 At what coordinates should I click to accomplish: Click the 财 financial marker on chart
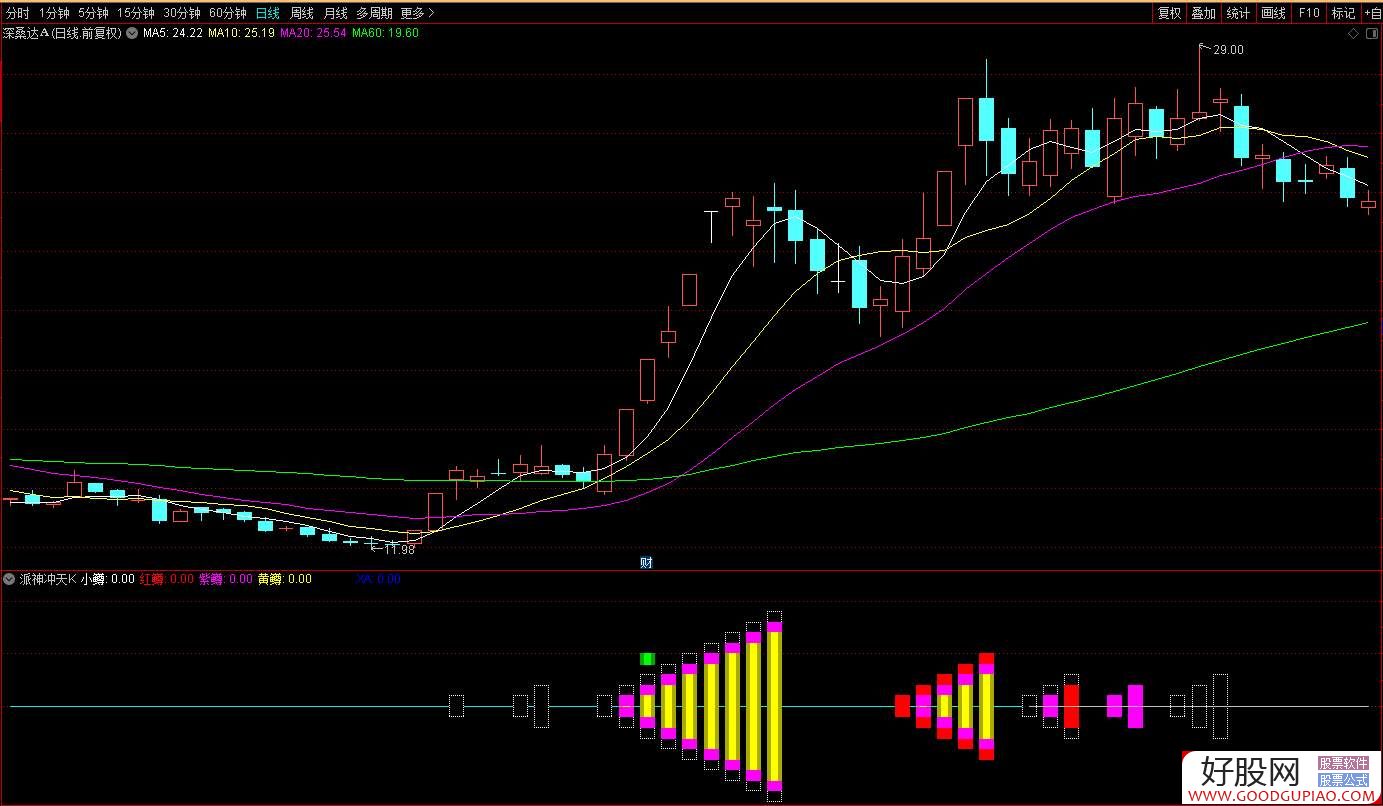pyautogui.click(x=646, y=563)
